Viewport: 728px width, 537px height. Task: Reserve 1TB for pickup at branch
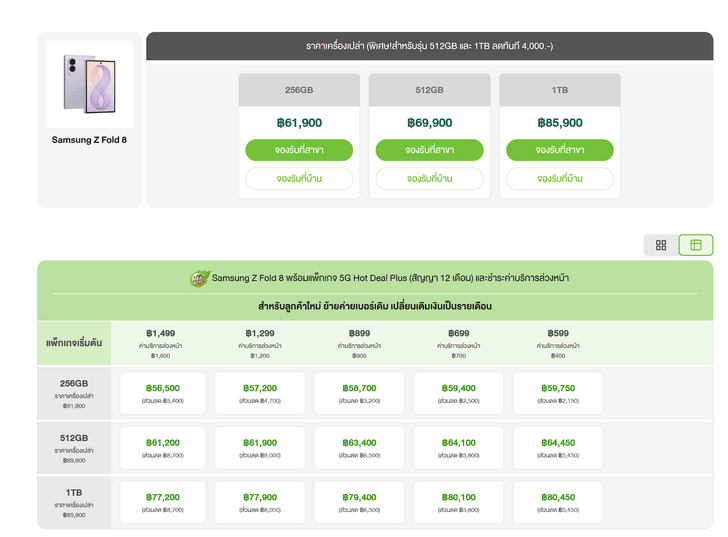pos(560,150)
